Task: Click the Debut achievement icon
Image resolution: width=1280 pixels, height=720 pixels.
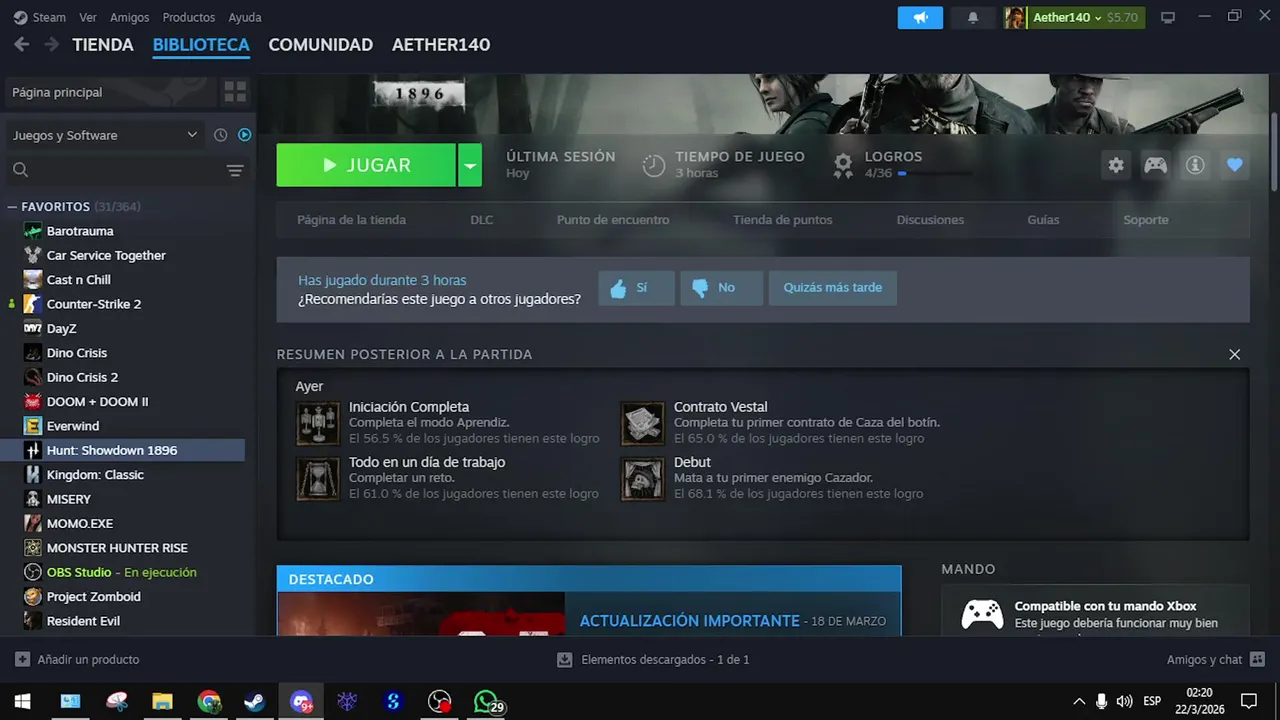Action: (643, 479)
